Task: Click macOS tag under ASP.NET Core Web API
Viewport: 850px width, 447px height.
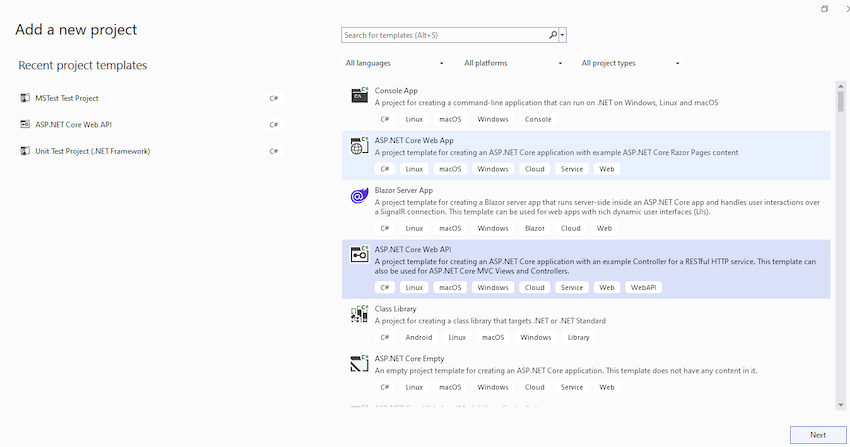Action: pyautogui.click(x=450, y=287)
